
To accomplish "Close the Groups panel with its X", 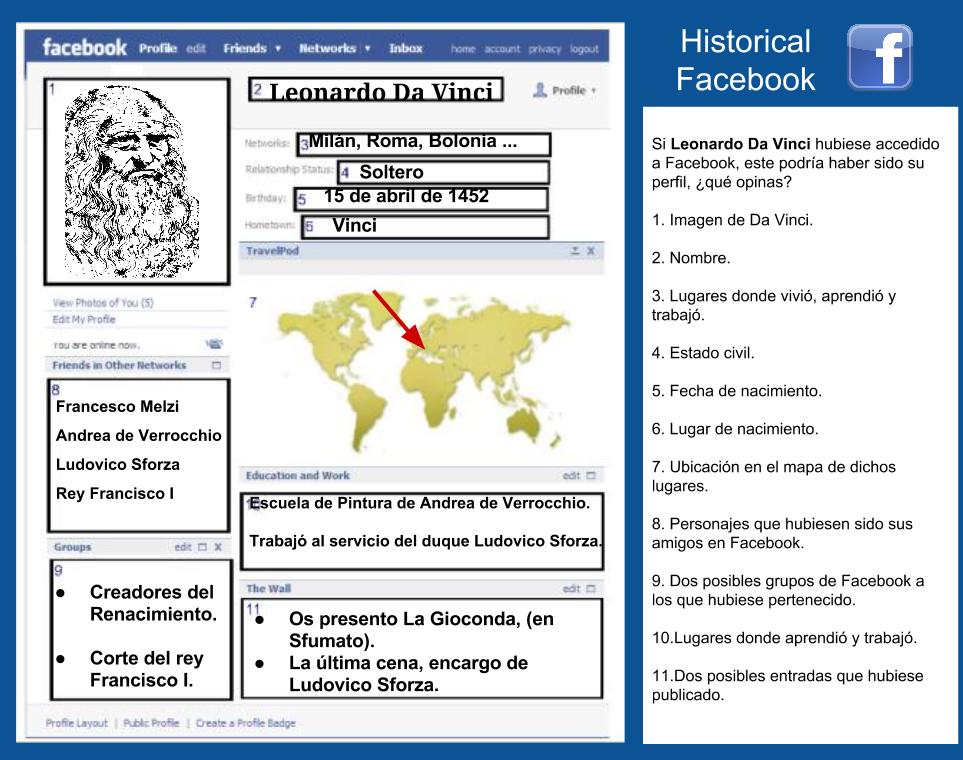I will point(218,547).
